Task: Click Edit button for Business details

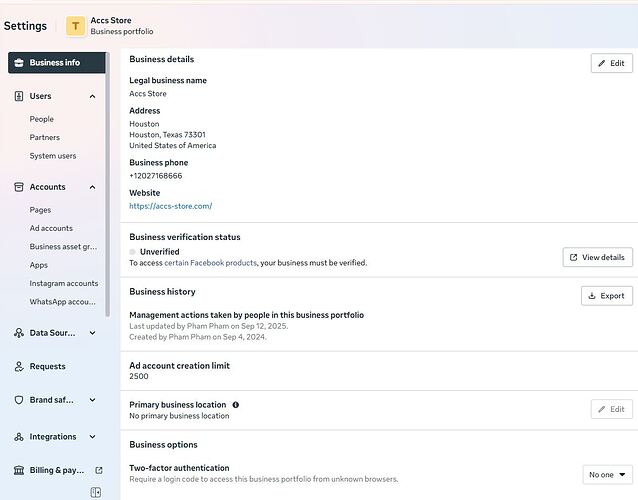Action: [611, 63]
